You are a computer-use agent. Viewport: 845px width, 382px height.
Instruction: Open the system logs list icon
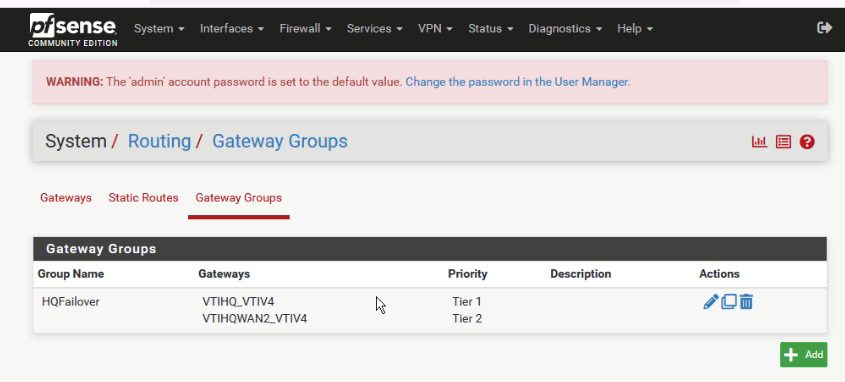(x=783, y=142)
